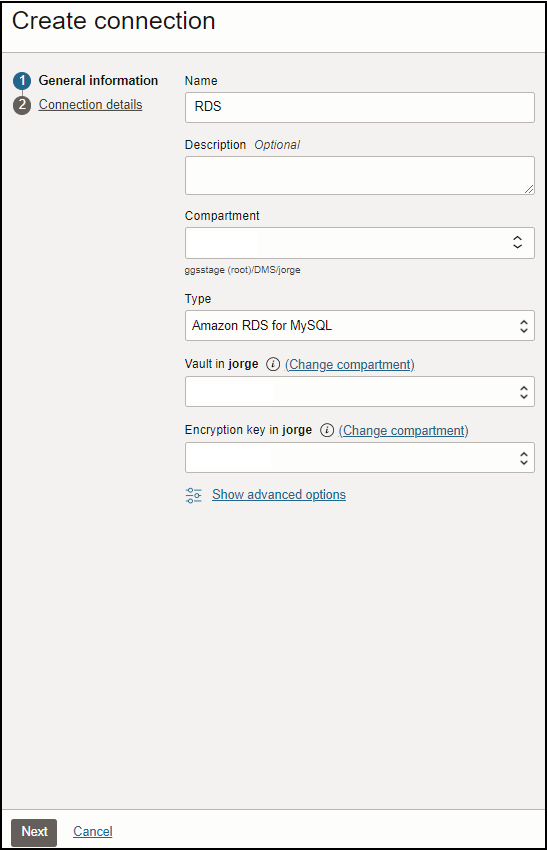Click Change compartment link next to Encryption key

point(403,430)
